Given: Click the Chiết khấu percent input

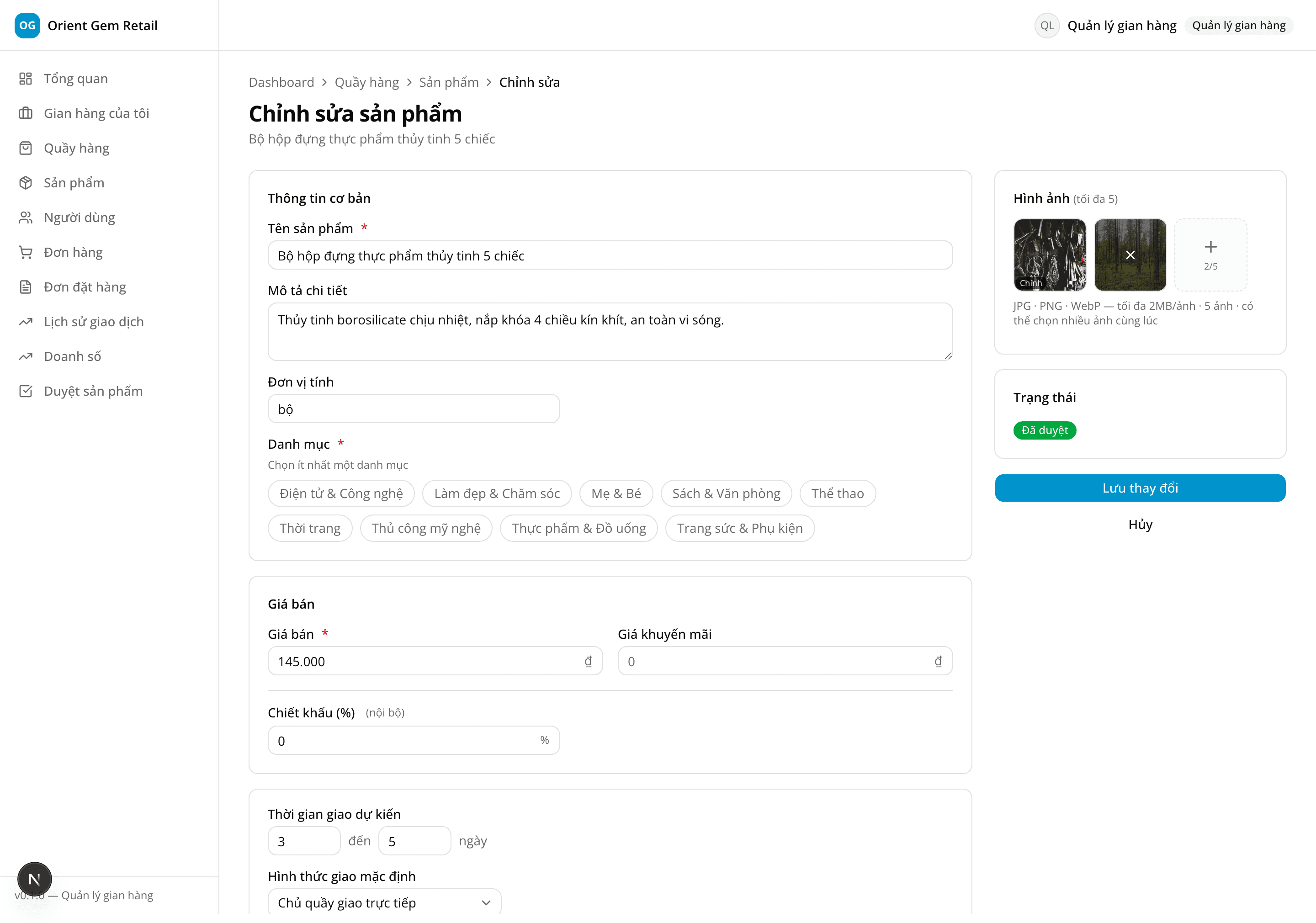Looking at the screenshot, I should click(413, 740).
